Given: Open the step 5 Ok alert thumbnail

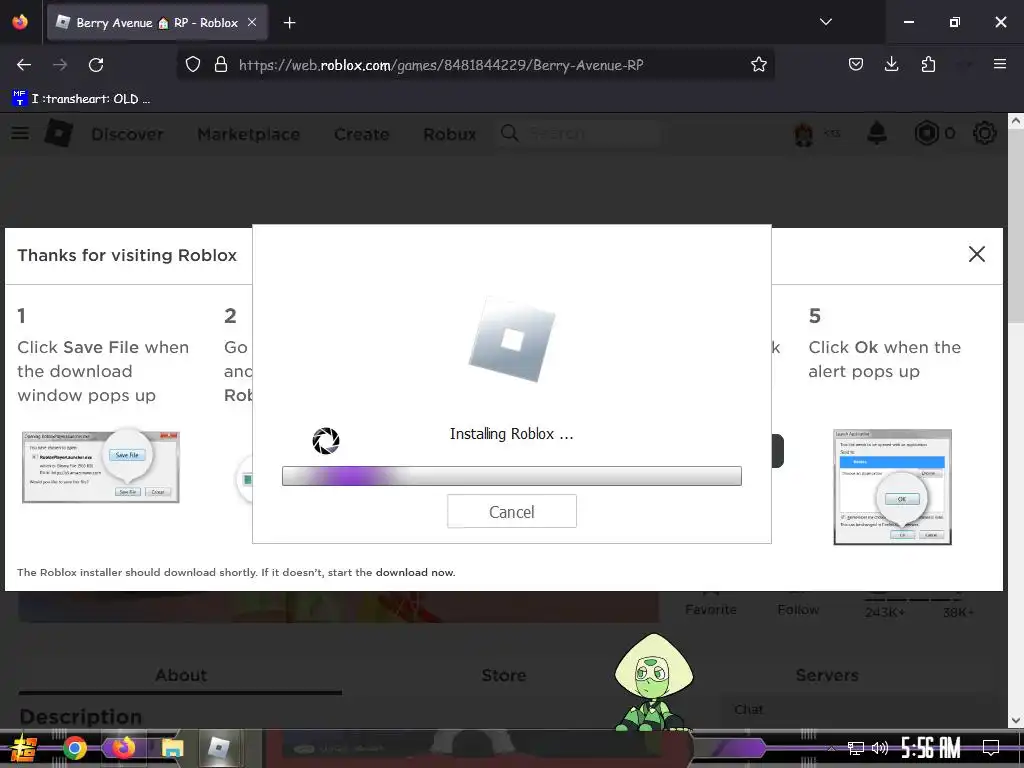Looking at the screenshot, I should coord(892,487).
